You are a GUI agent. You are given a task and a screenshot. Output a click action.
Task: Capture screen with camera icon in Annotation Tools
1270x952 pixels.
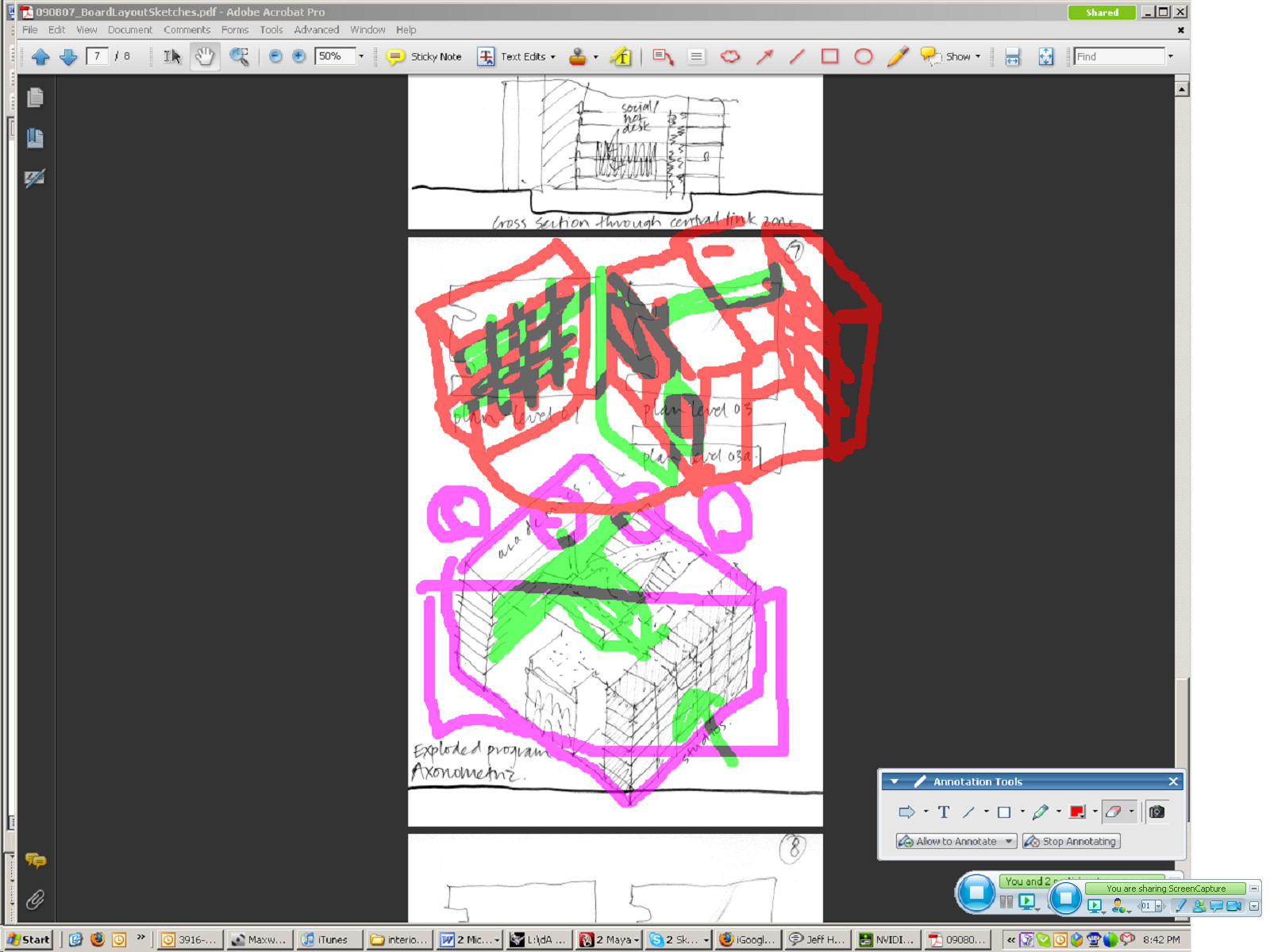[1157, 812]
